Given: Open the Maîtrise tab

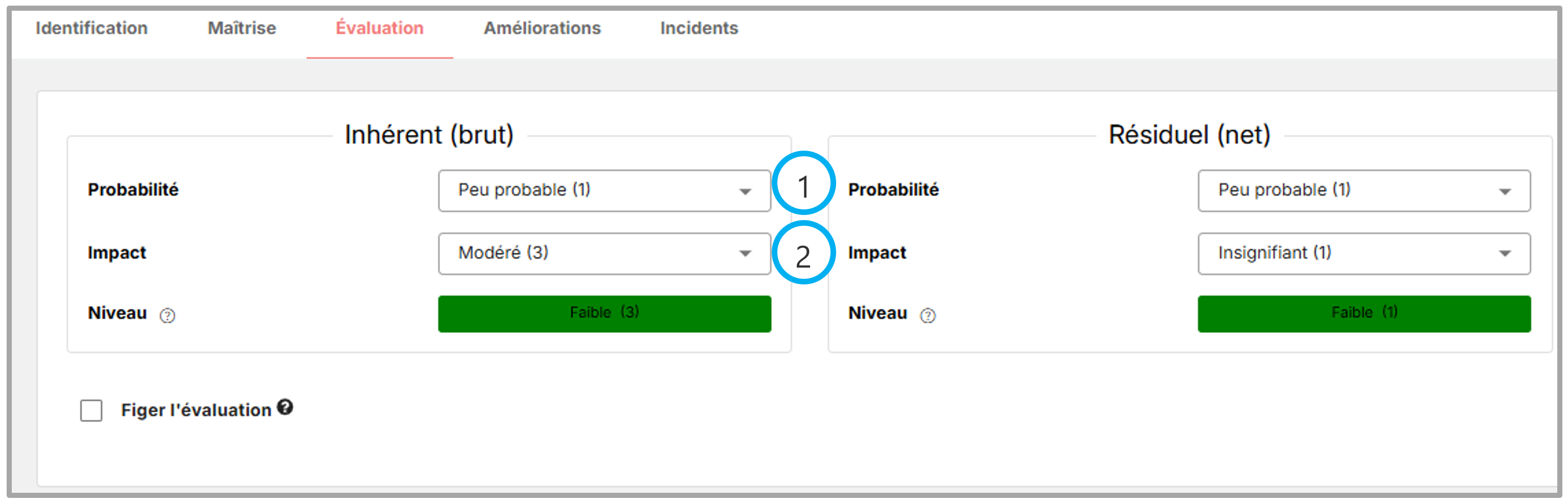Looking at the screenshot, I should point(242,29).
